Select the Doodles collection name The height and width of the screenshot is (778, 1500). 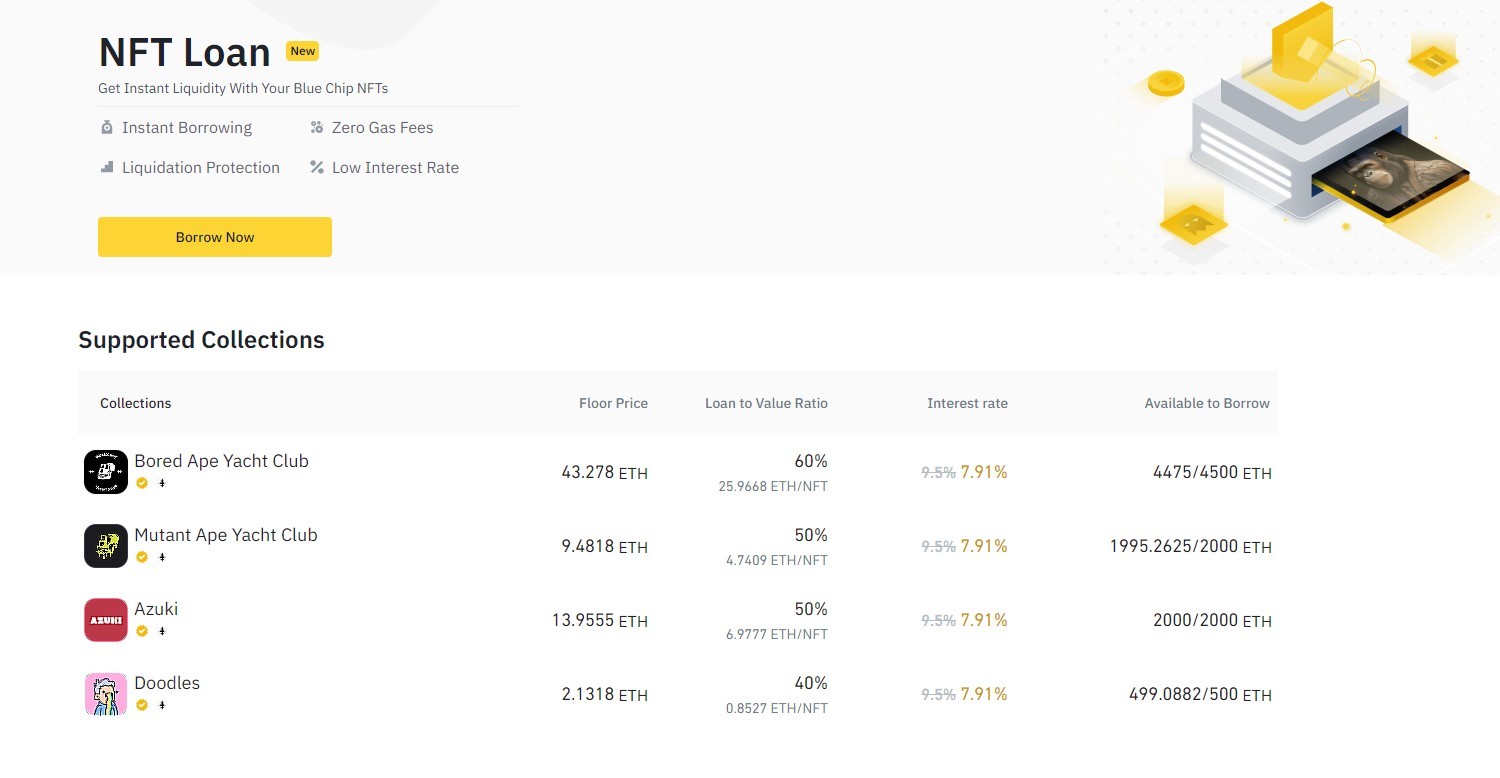167,683
